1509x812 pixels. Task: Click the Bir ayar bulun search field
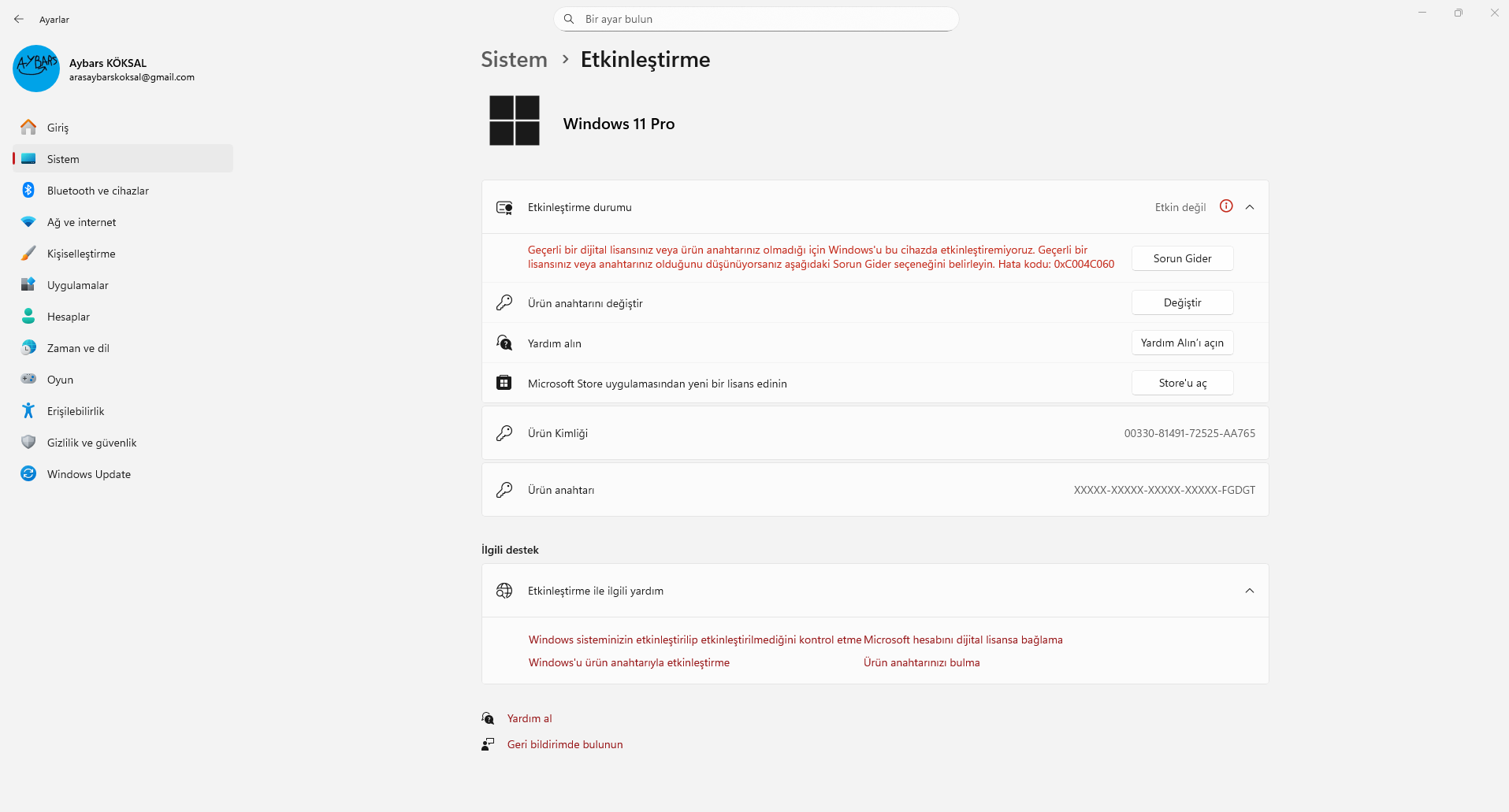[x=756, y=19]
